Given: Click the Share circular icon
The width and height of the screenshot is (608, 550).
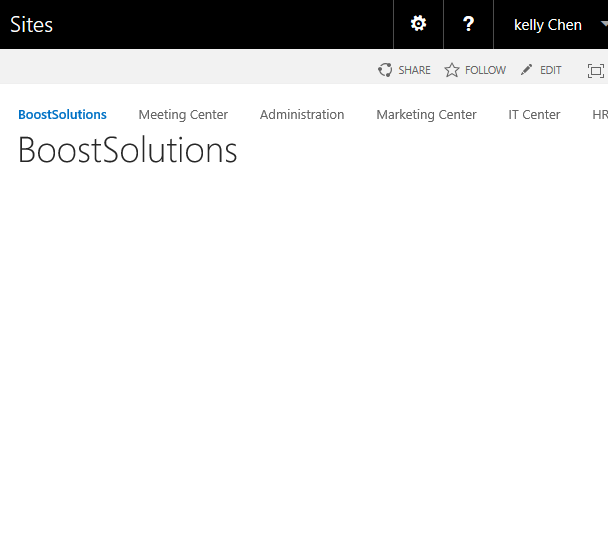Looking at the screenshot, I should 385,70.
